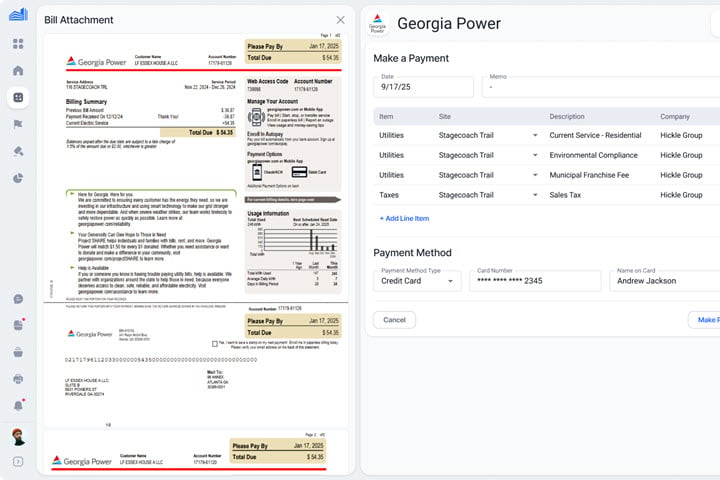Click the Memo input field
Screen dimensions: 720x480
601,87
